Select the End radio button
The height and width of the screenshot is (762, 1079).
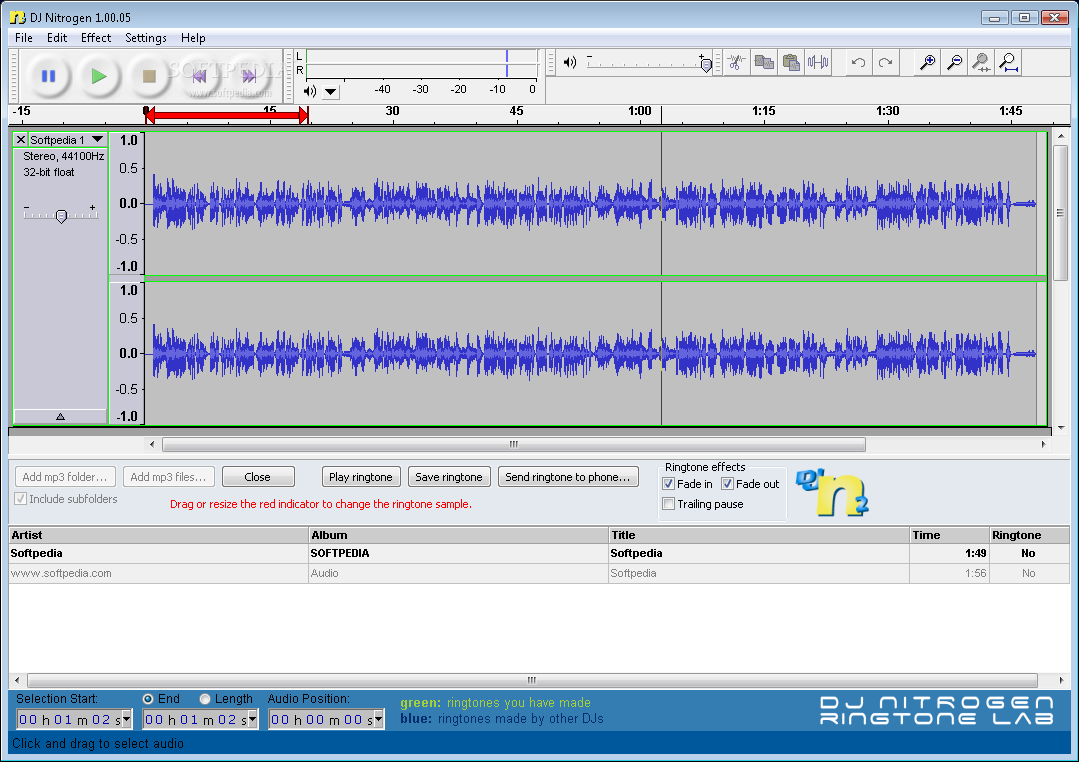coord(148,699)
